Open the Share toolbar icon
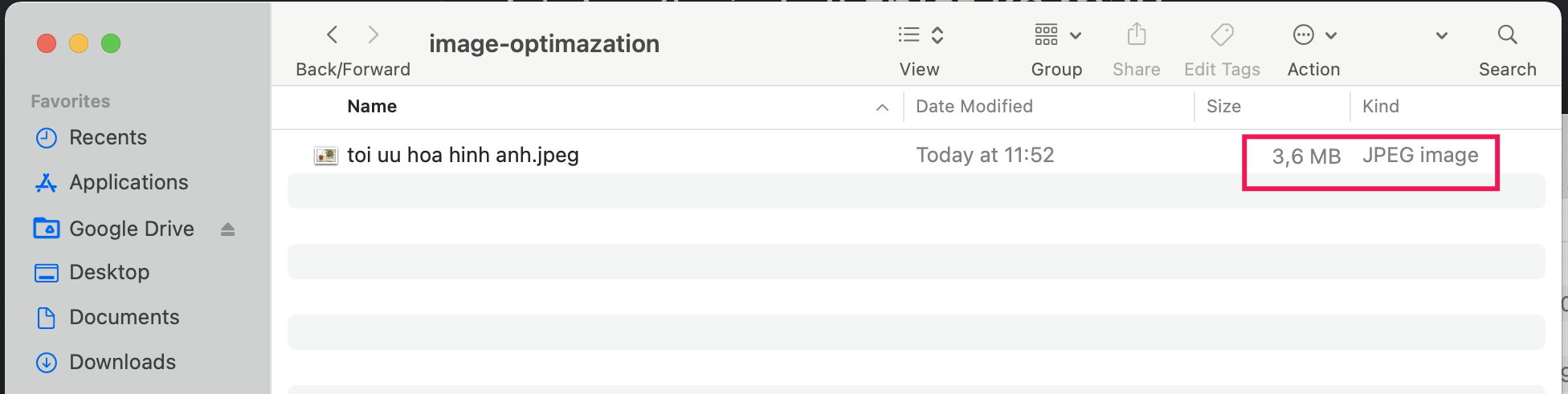1568x394 pixels. click(x=1136, y=35)
